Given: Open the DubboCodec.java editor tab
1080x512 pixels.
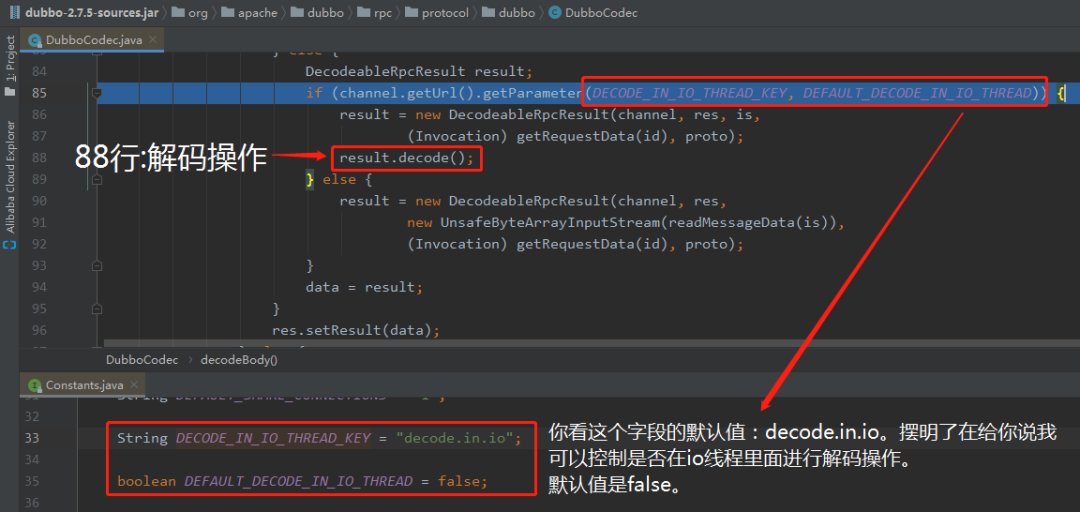Looking at the screenshot, I should tap(93, 40).
